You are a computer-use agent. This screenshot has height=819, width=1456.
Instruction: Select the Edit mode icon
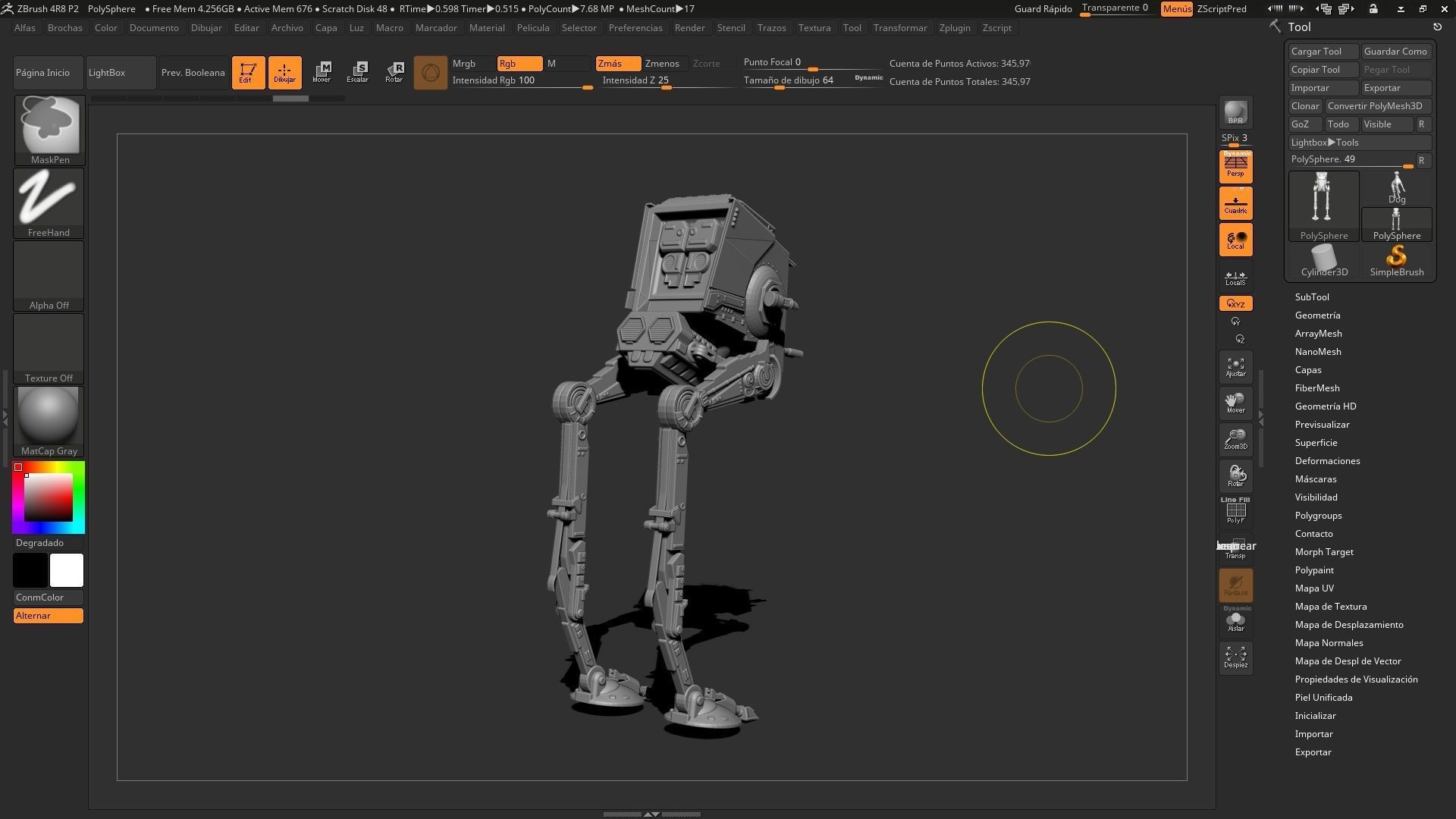[x=248, y=73]
